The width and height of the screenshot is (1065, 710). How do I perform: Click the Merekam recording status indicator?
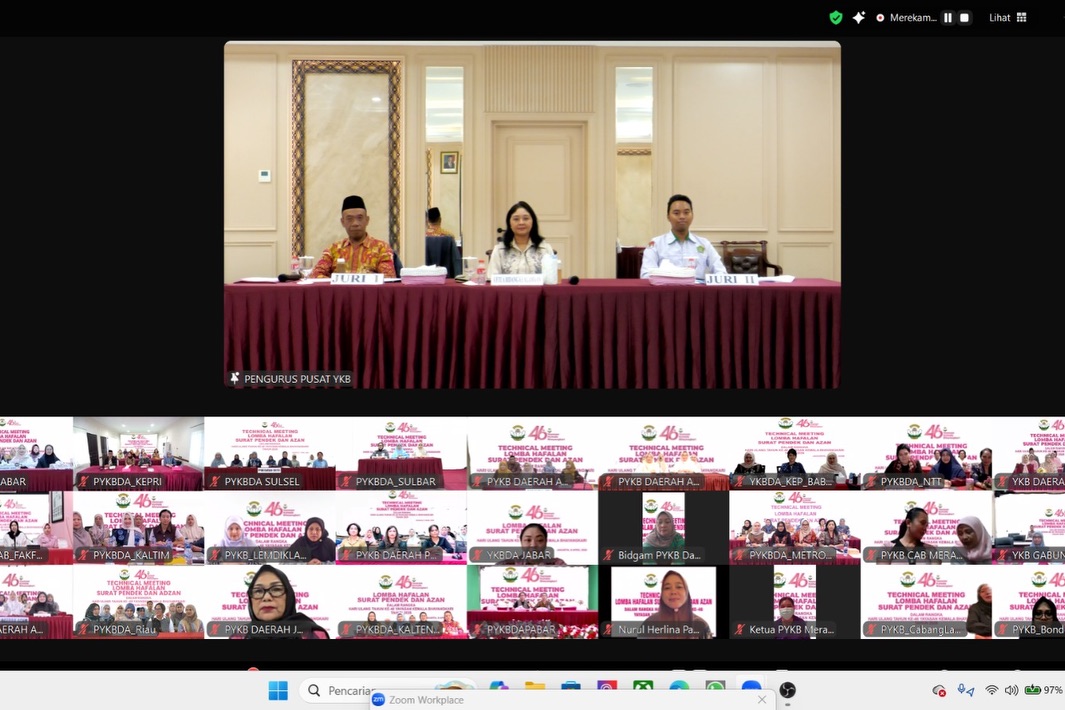click(x=905, y=18)
